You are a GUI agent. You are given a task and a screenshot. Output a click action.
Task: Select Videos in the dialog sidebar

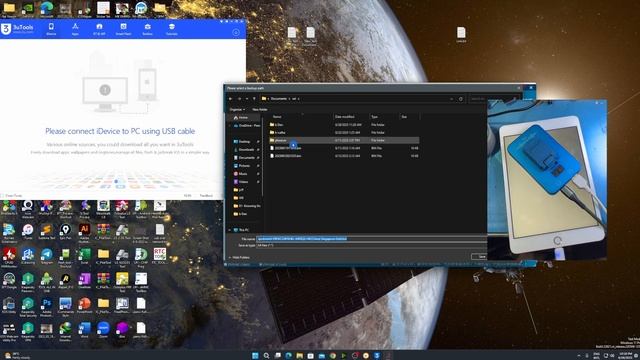pyautogui.click(x=243, y=182)
